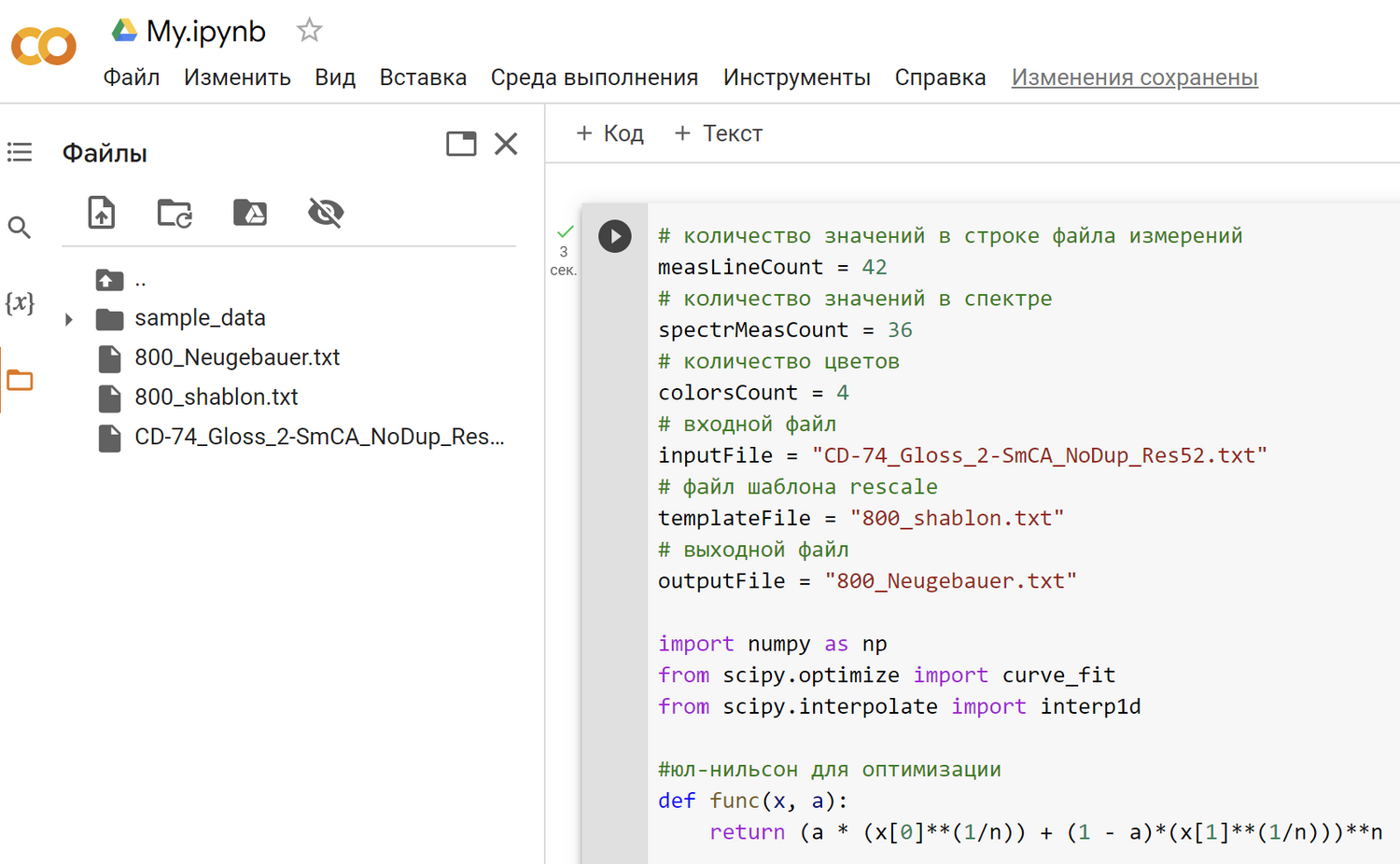Click the Изменения сохранены link
The image size is (1400, 864).
tap(1134, 77)
